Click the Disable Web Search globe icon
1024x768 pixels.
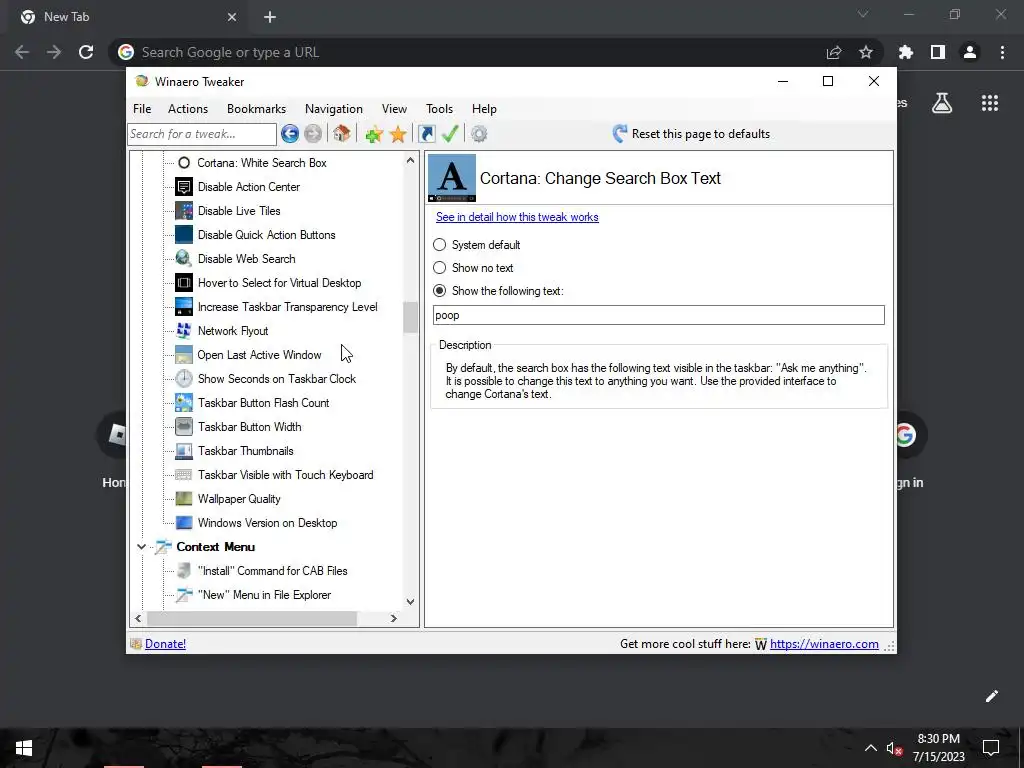(x=184, y=259)
